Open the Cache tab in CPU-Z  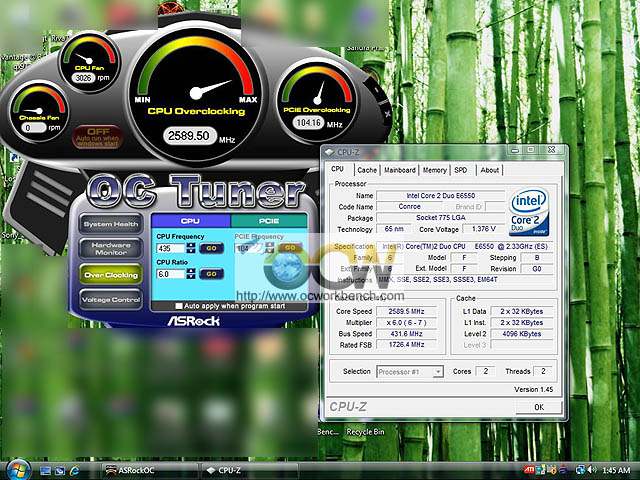click(x=367, y=170)
